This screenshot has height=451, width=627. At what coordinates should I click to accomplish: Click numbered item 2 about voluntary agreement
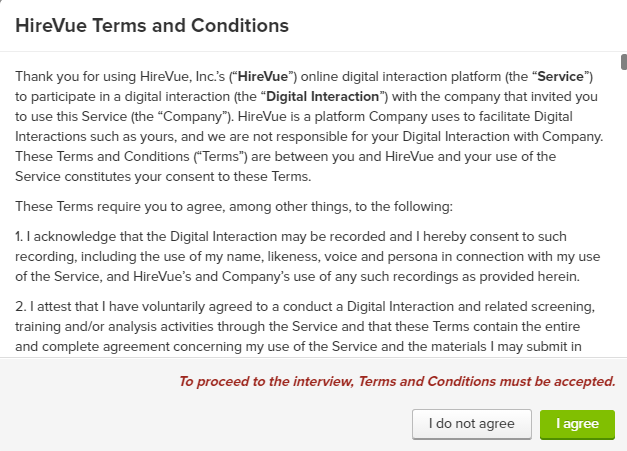click(300, 306)
